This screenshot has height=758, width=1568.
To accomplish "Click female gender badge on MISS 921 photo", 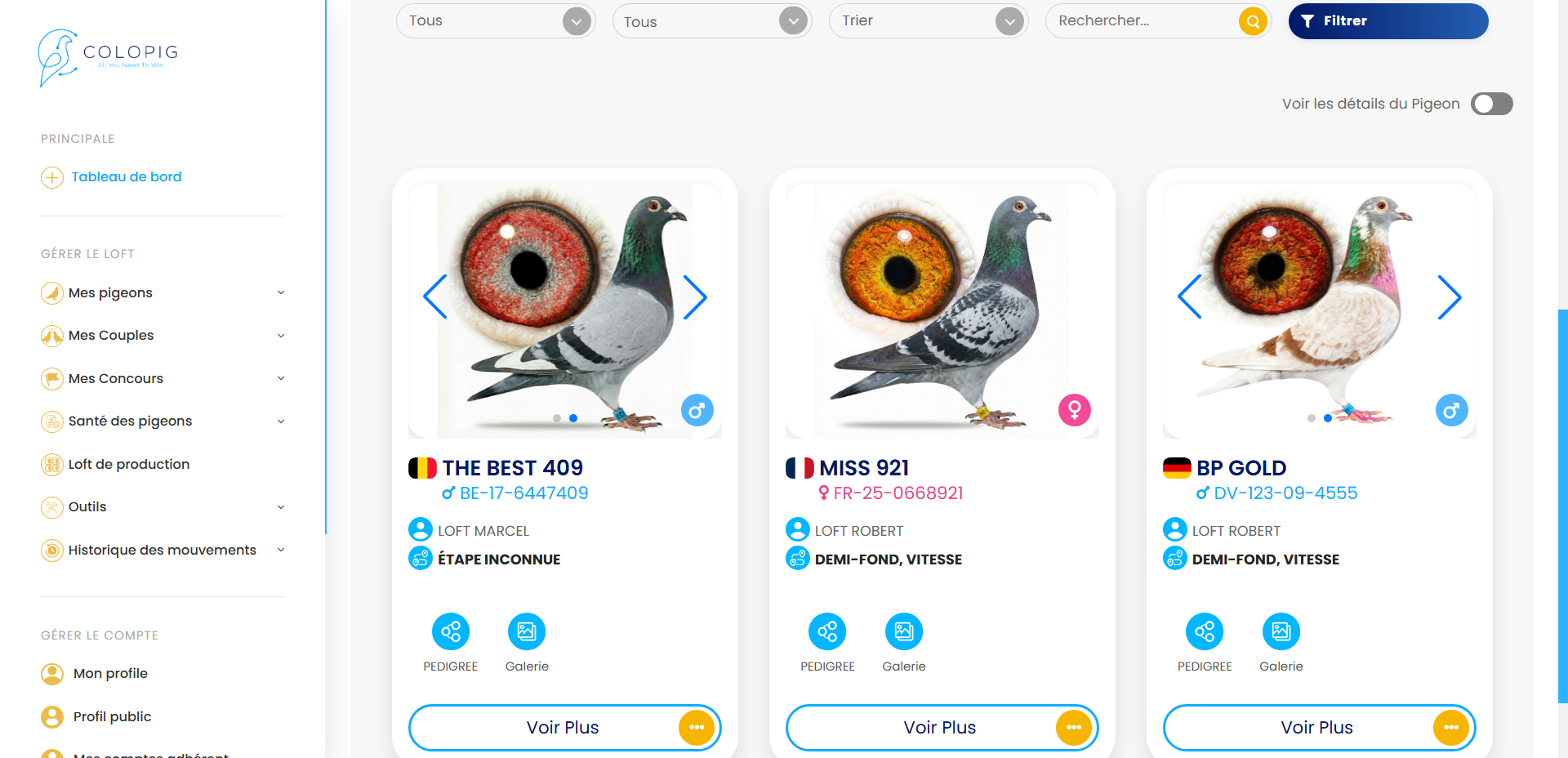I will [1075, 410].
